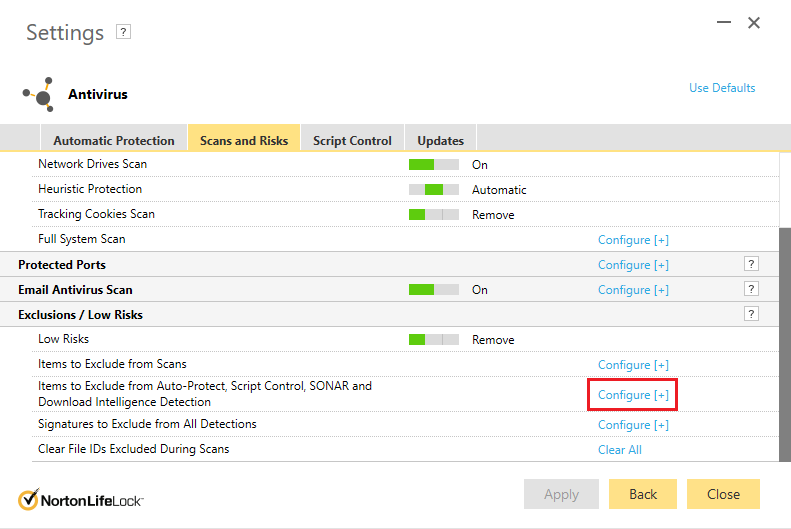Expand Configure [+] for Items to Exclude from Scans
Image resolution: width=791 pixels, height=529 pixels.
click(x=633, y=365)
